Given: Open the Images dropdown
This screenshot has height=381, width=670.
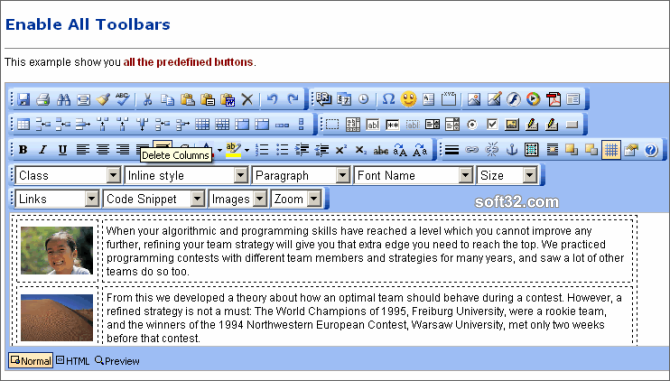Looking at the screenshot, I should [x=237, y=199].
